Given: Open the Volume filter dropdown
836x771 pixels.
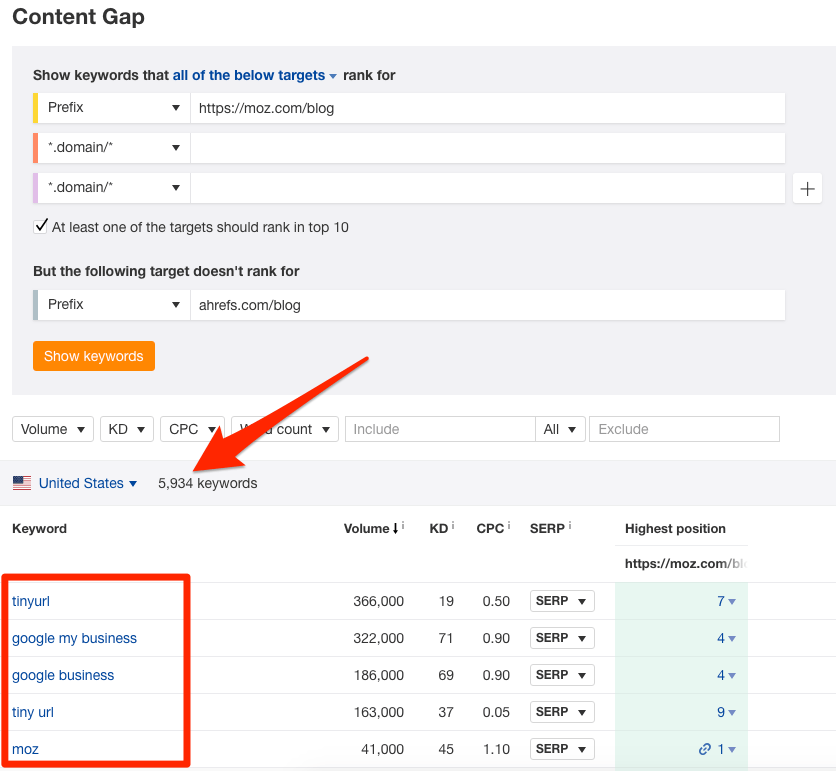Looking at the screenshot, I should point(53,429).
